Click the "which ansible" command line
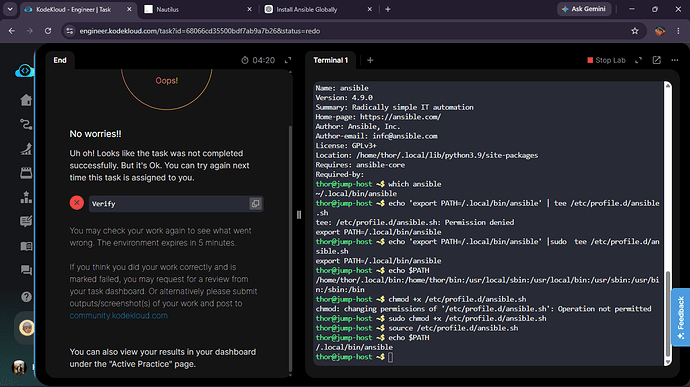The width and height of the screenshot is (690, 387). coord(378,184)
